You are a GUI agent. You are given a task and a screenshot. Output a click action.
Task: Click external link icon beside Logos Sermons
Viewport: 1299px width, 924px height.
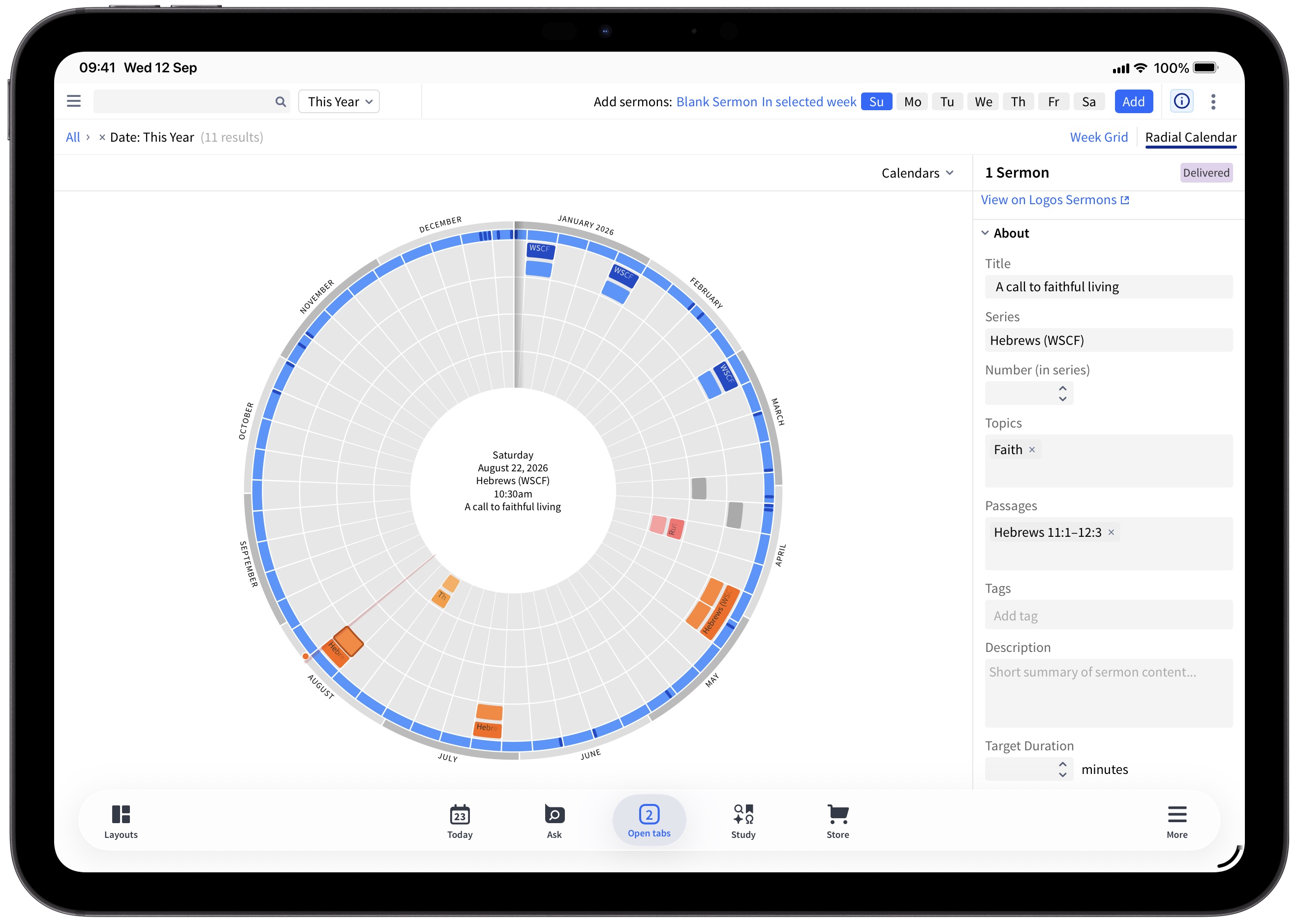click(1124, 200)
